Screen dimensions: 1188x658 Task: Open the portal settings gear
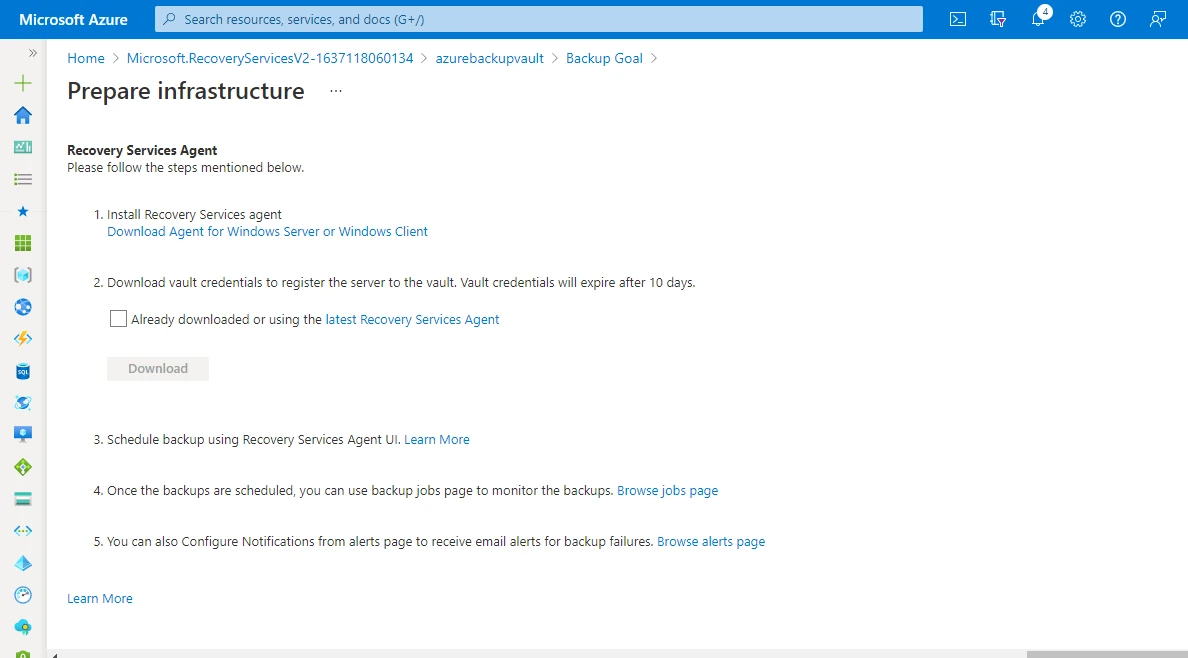(1077, 19)
